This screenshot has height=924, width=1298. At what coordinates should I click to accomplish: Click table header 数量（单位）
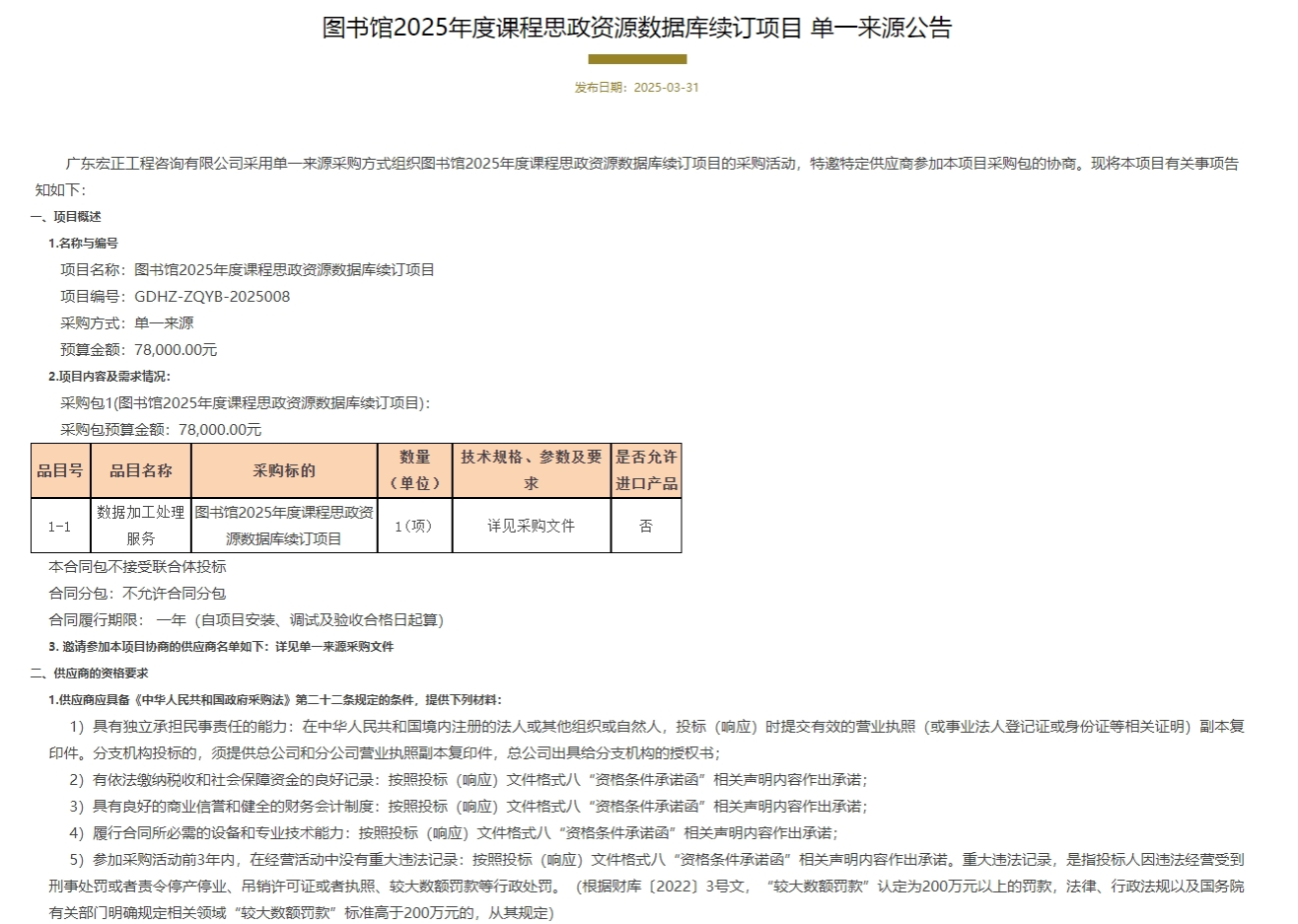[x=415, y=470]
